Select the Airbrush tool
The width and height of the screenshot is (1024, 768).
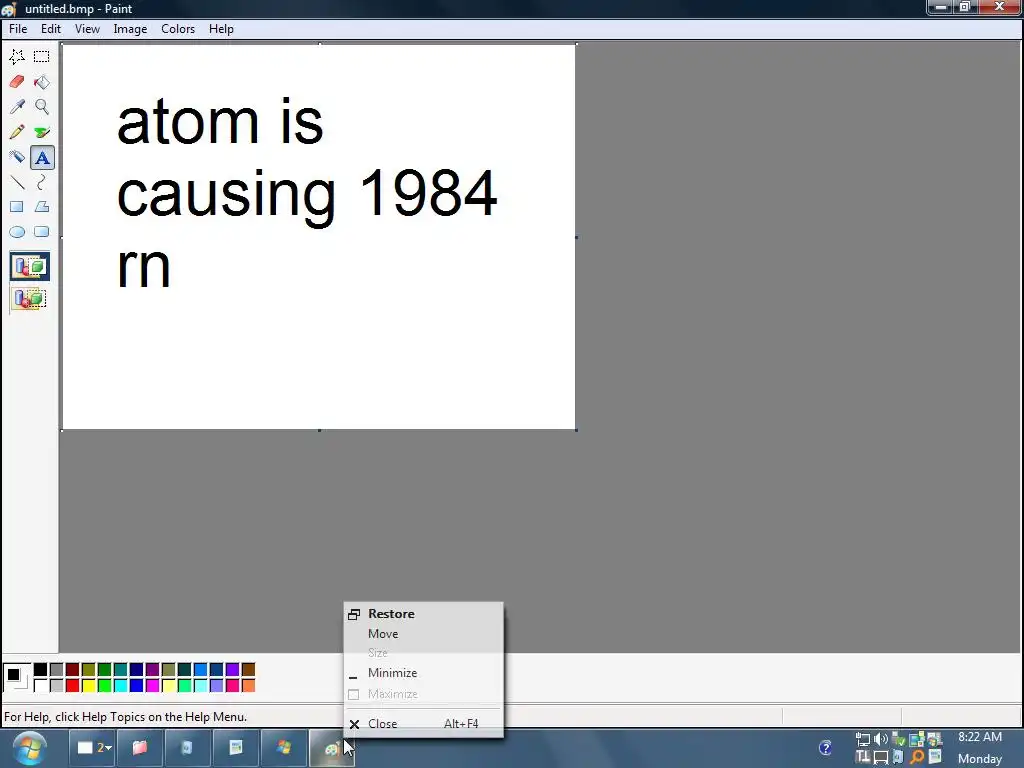[17, 157]
